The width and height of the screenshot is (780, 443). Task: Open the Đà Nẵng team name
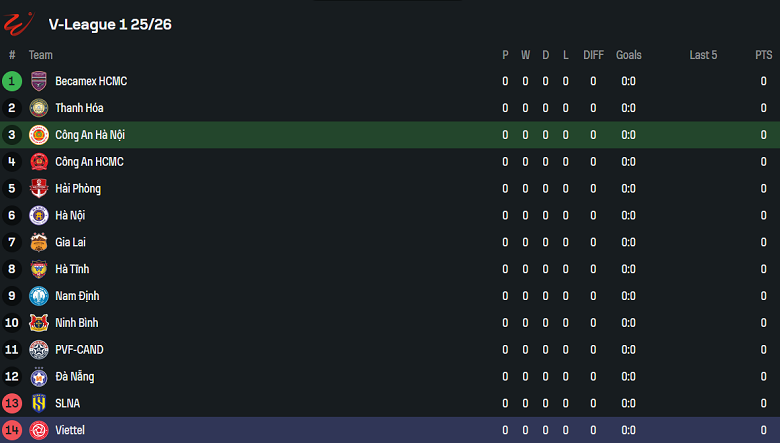click(x=74, y=377)
